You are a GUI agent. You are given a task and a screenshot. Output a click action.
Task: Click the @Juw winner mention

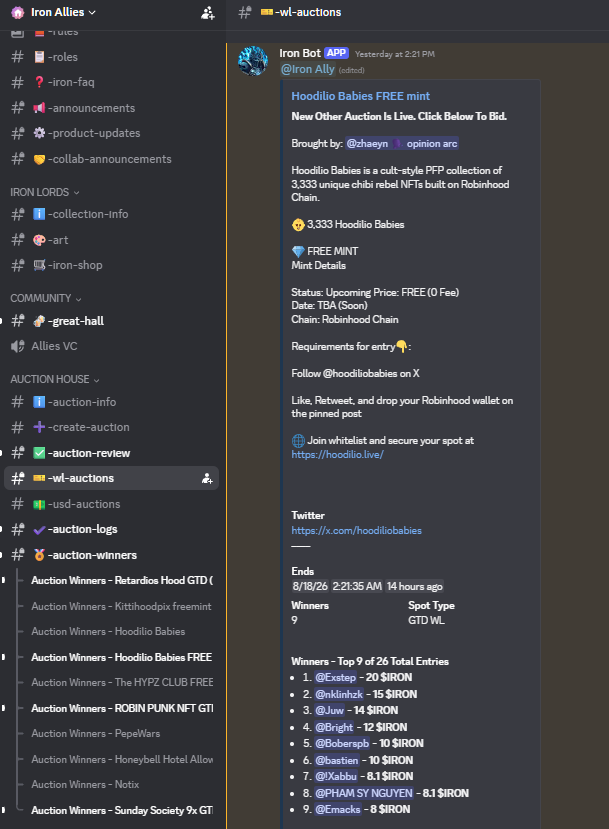point(329,711)
